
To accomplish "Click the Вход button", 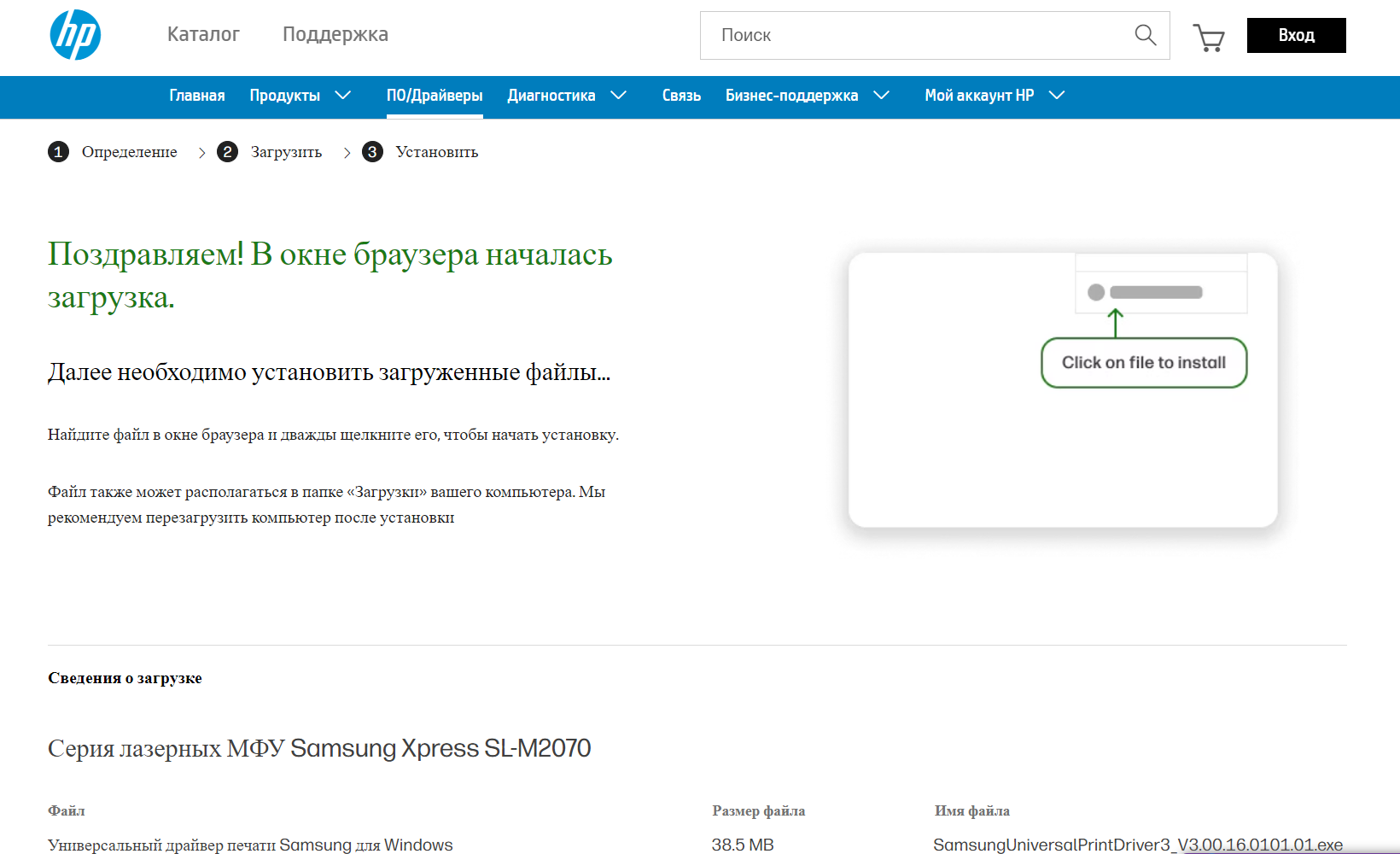I will tap(1296, 35).
